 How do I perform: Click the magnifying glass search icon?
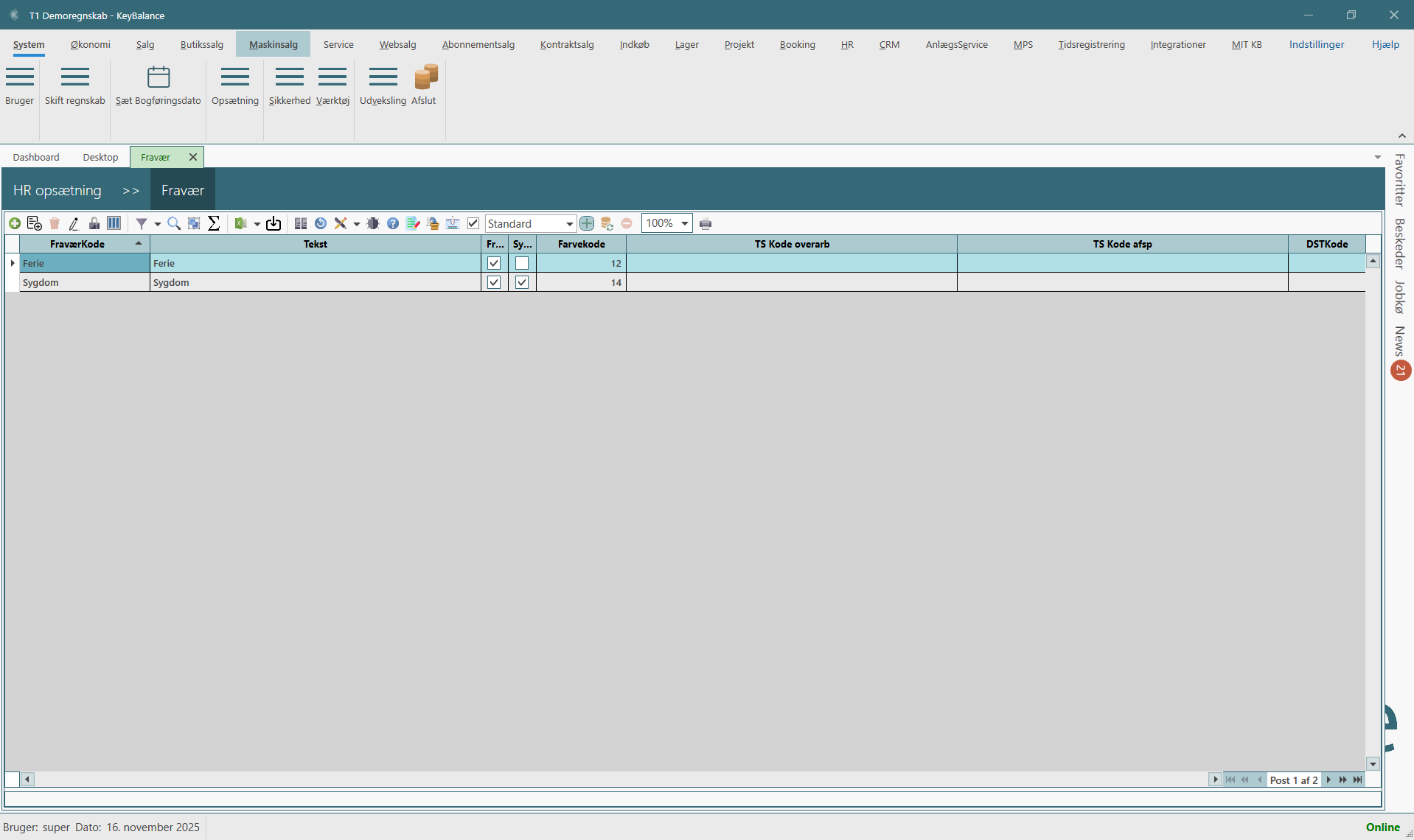click(x=174, y=223)
